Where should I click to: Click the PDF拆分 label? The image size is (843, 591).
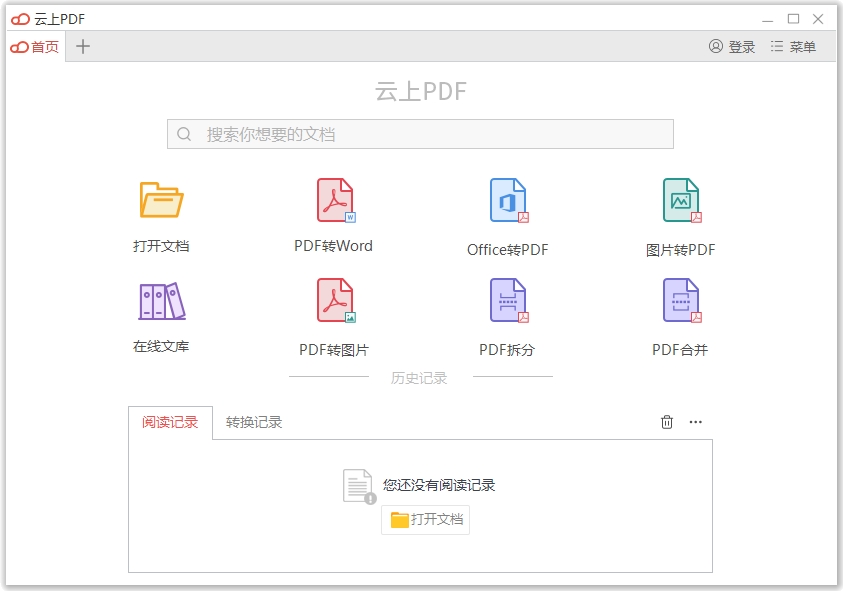(x=507, y=350)
